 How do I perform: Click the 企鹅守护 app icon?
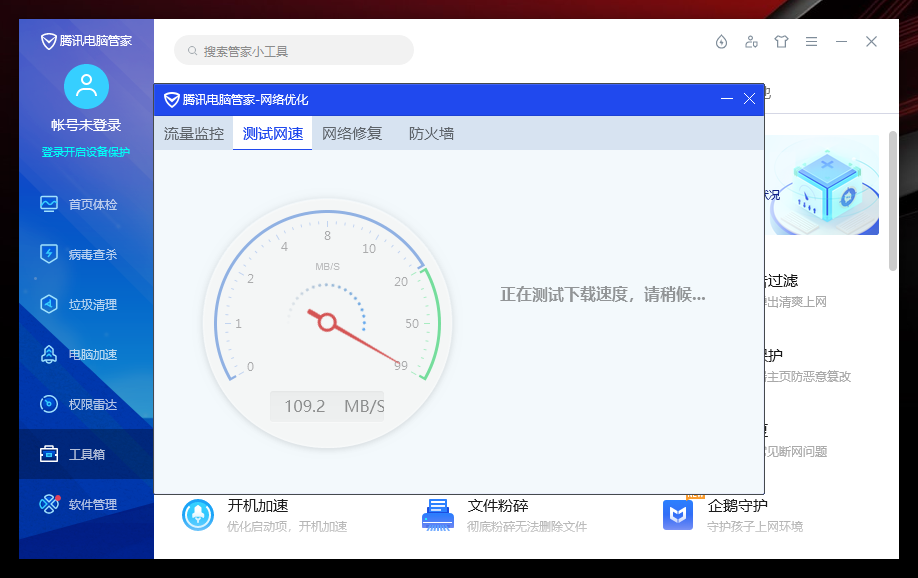[678, 515]
